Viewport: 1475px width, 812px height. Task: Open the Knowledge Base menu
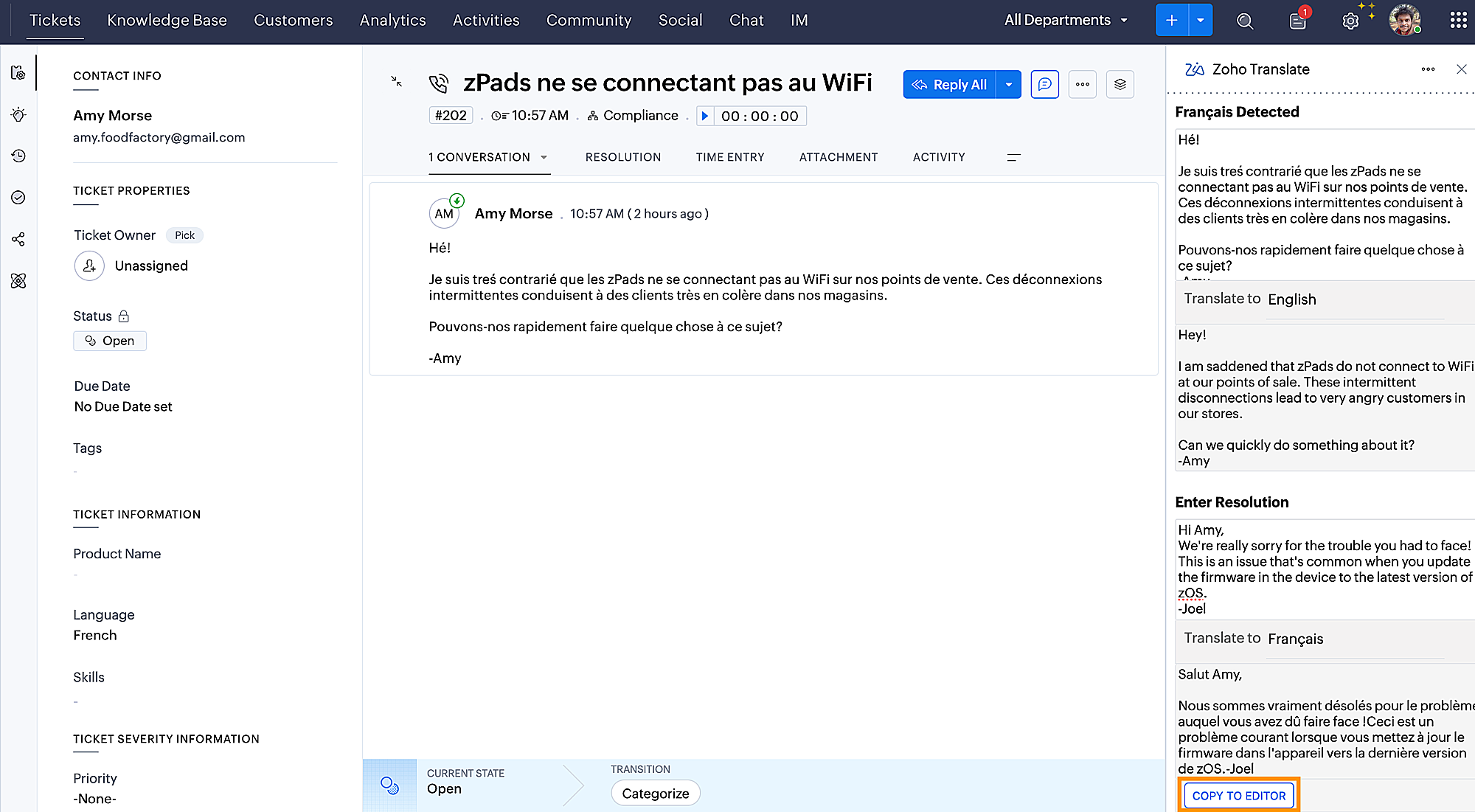click(x=167, y=21)
